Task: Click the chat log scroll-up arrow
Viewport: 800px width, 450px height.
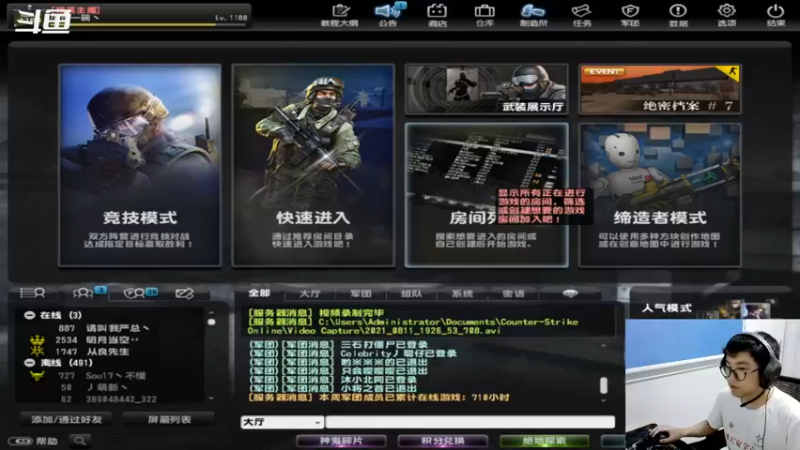Action: coord(604,345)
